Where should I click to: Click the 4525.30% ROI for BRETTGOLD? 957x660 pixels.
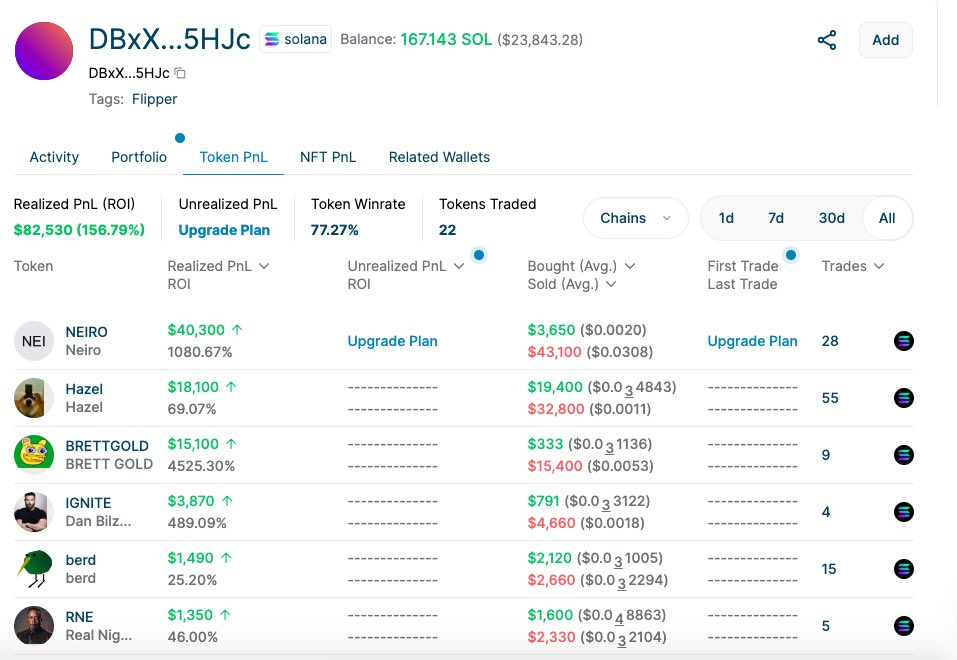pyautogui.click(x=201, y=466)
